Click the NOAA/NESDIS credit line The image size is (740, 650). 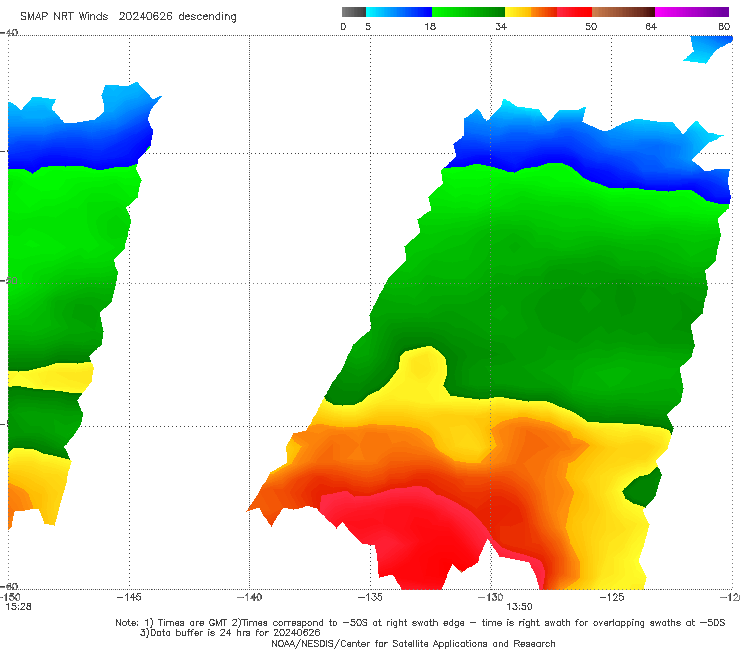[413, 643]
